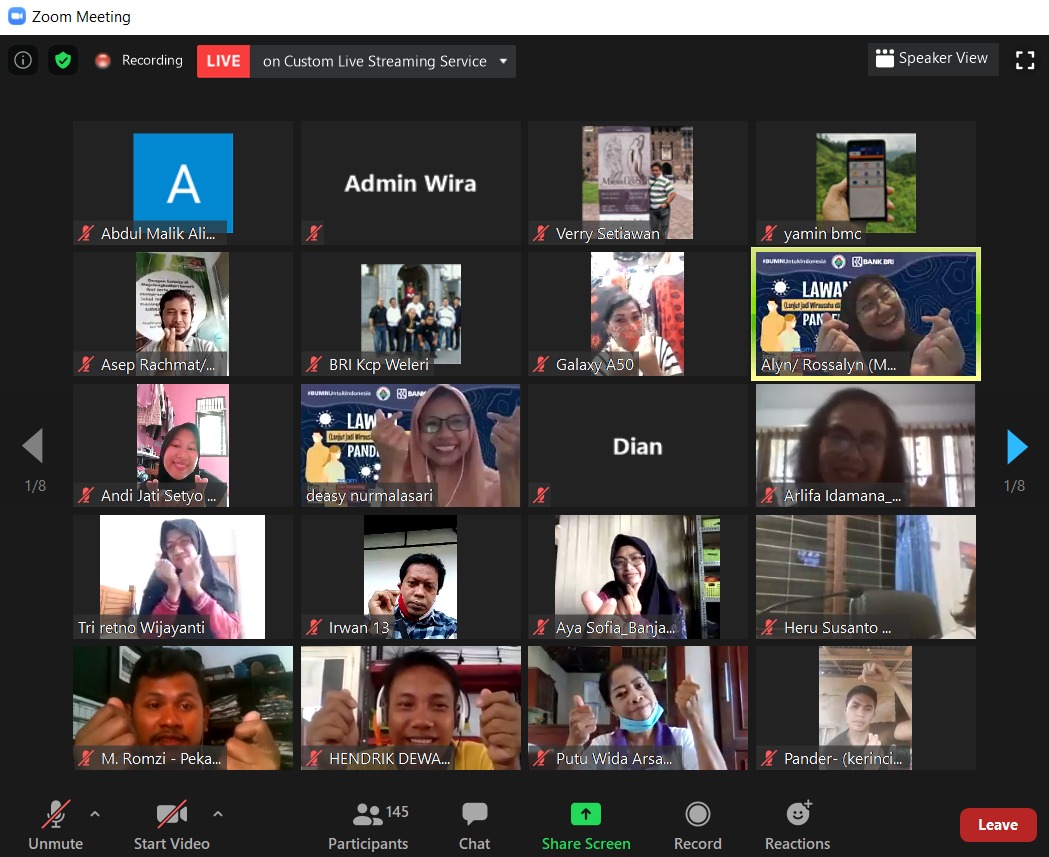Select the highlighted Alyn/ Rossalyn video tile
Screen dimensions: 1049x857
pos(865,314)
